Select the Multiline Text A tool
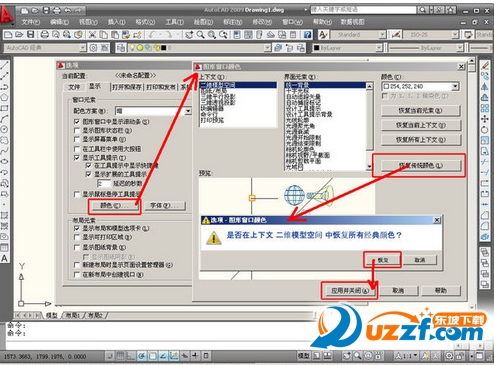The image size is (494, 365). (x=4, y=258)
